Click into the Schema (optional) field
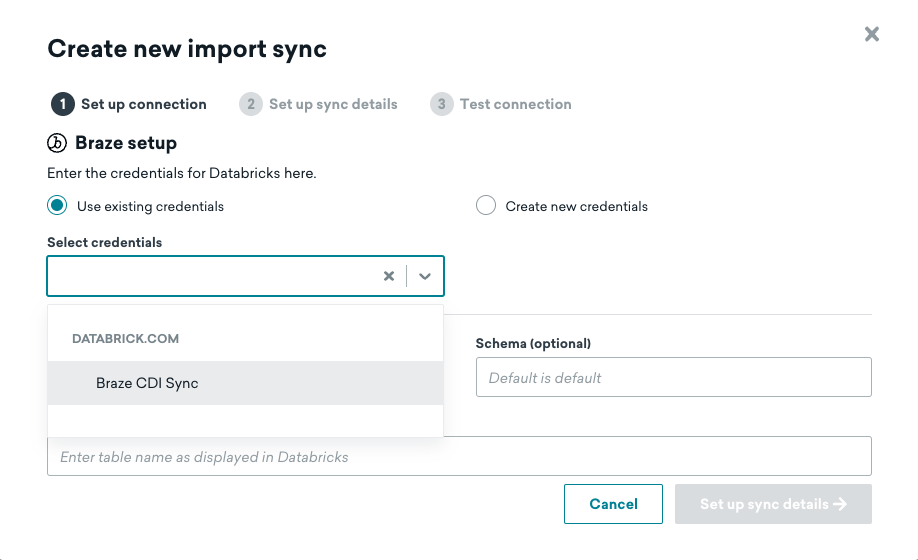This screenshot has height=560, width=918. tap(673, 377)
